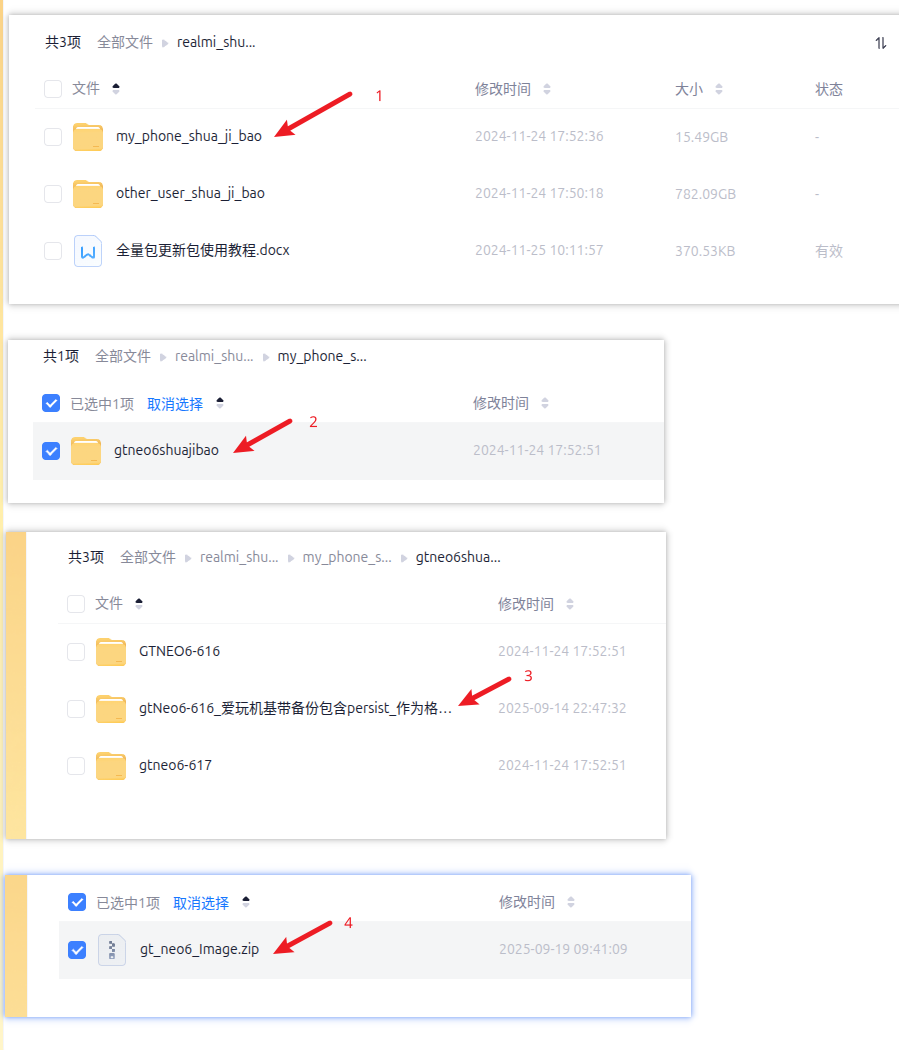Click sort arrow beside 取消选择 in second panel
This screenshot has width=899, height=1050.
pos(220,403)
